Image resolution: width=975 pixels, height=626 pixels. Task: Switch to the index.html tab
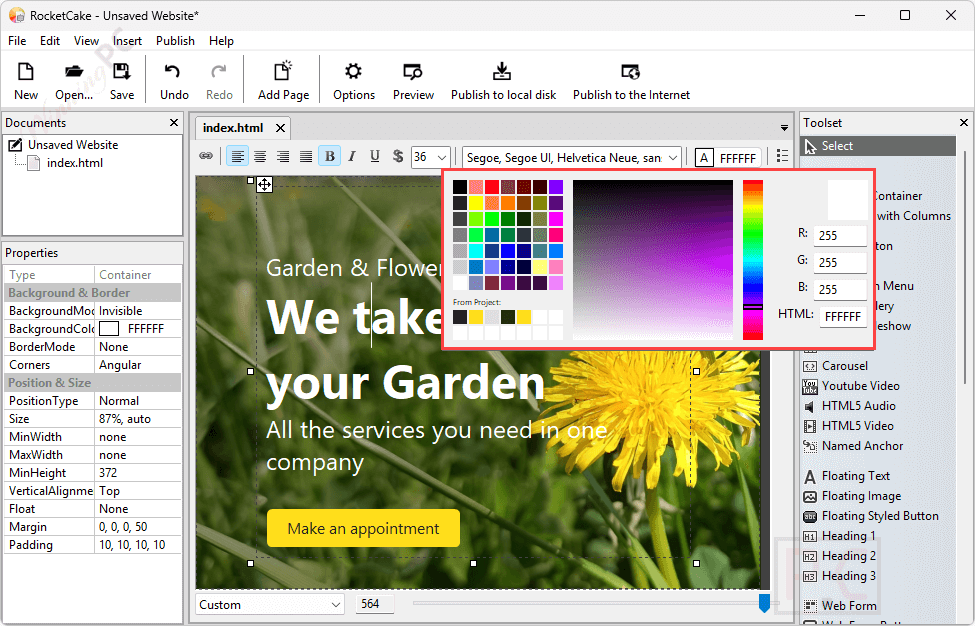tap(232, 127)
